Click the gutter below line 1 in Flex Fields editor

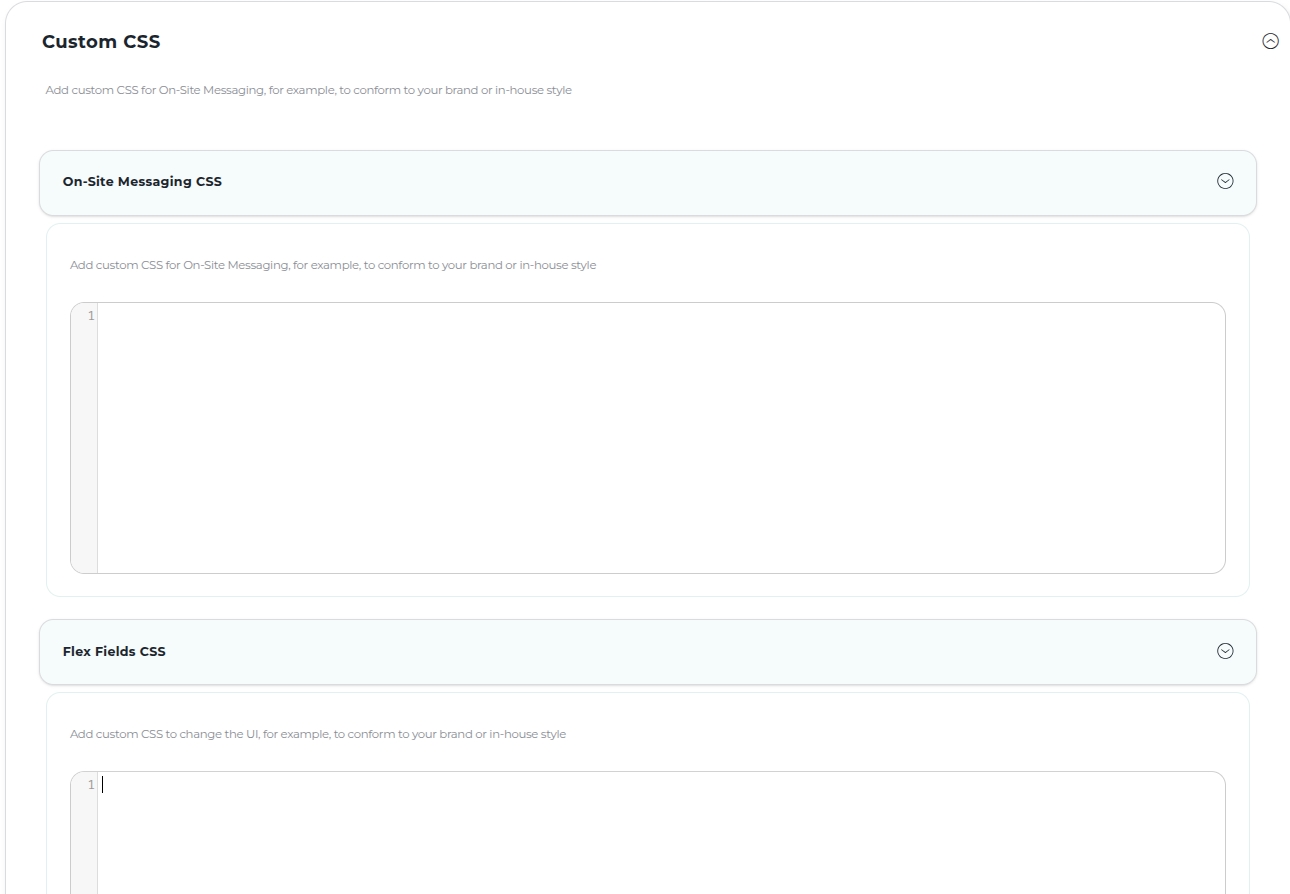[x=84, y=845]
